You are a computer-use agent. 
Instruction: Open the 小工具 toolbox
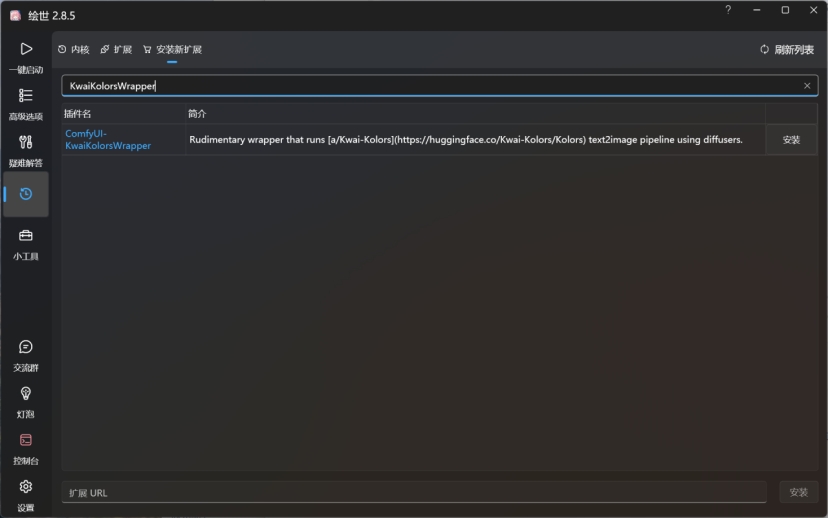click(x=26, y=244)
